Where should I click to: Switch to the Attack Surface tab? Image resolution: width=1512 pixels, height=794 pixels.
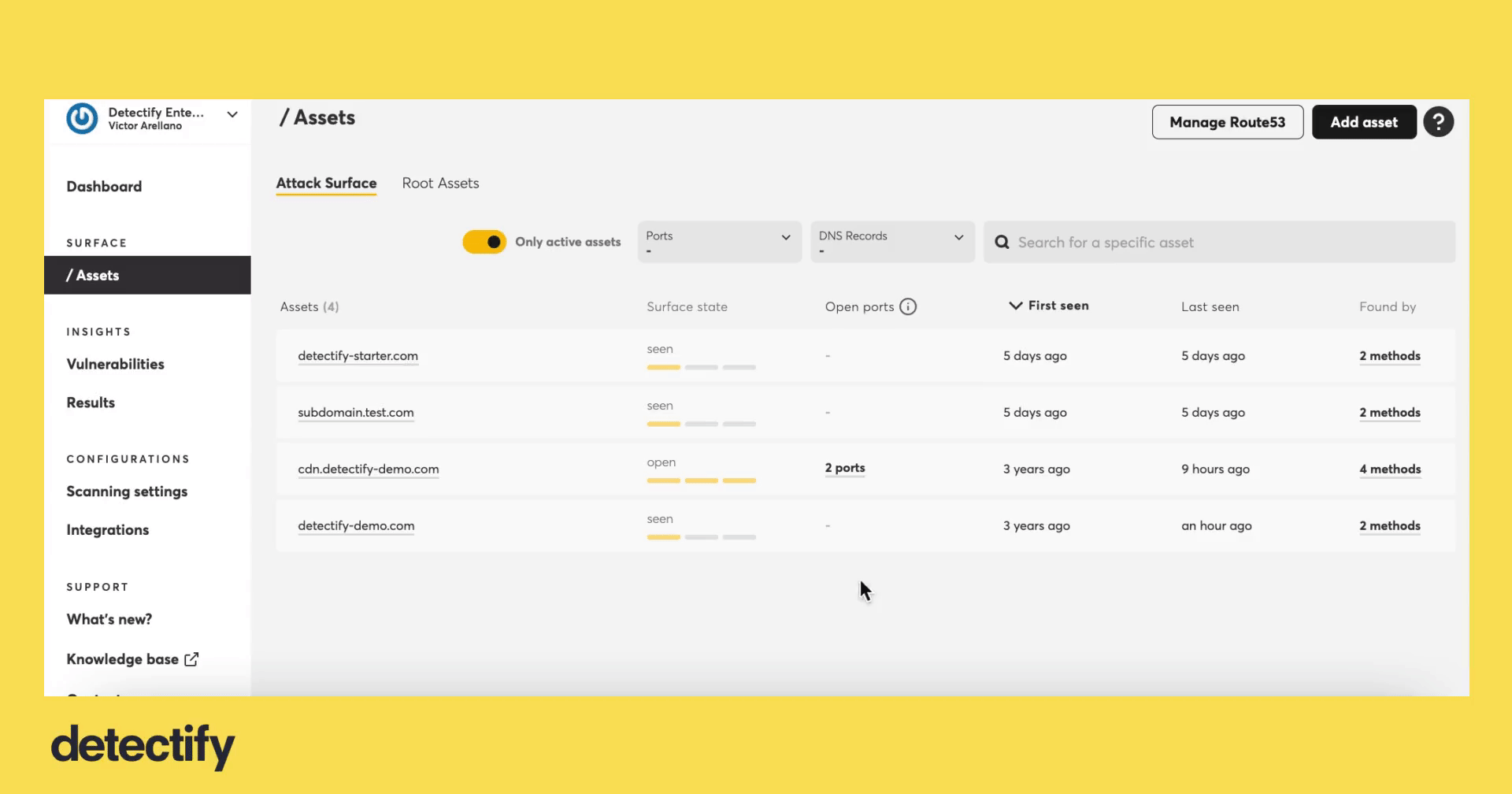326,184
